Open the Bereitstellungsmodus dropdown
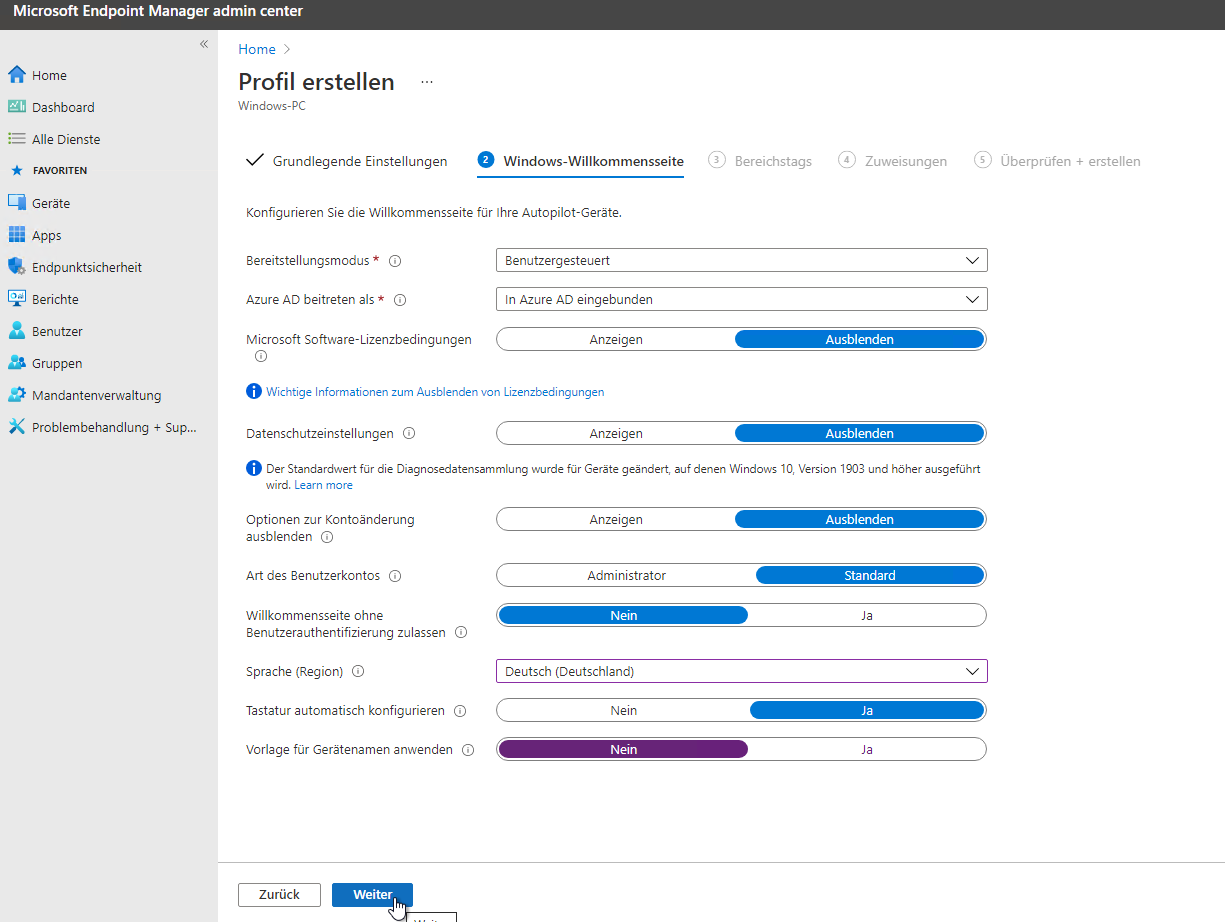 pos(742,261)
